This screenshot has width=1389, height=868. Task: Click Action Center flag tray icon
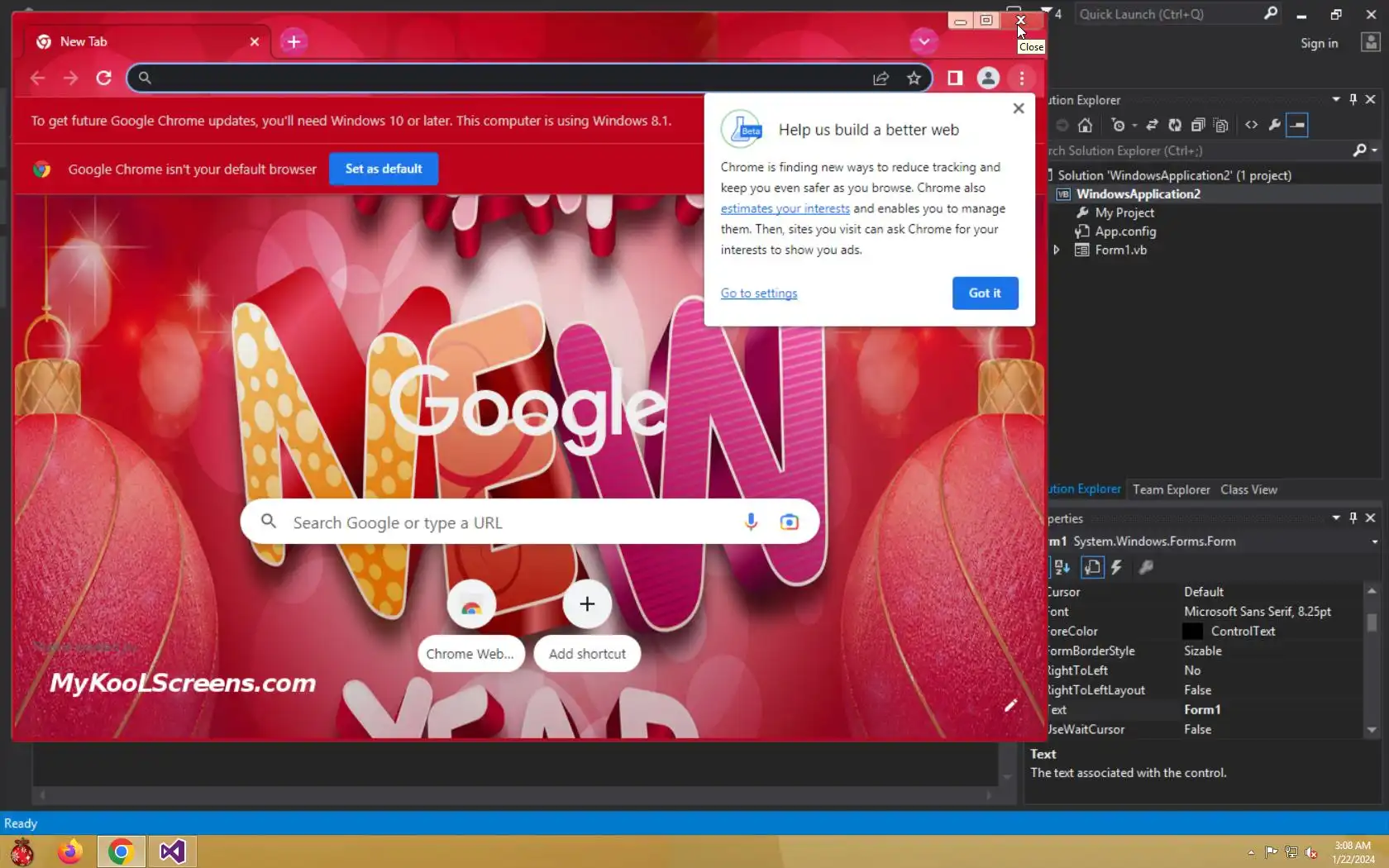coord(1271,851)
